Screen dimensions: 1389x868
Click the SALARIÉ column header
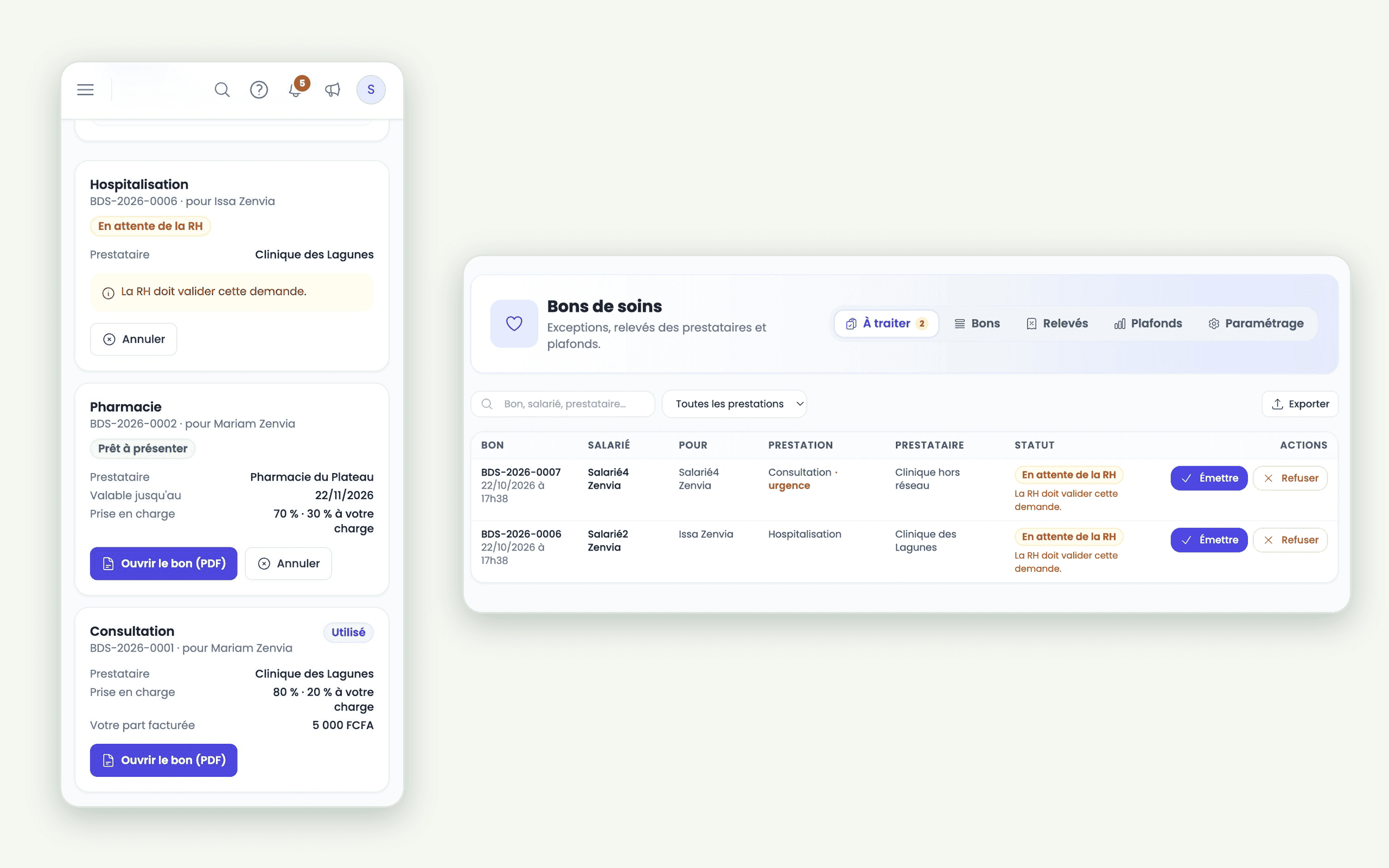coord(608,445)
